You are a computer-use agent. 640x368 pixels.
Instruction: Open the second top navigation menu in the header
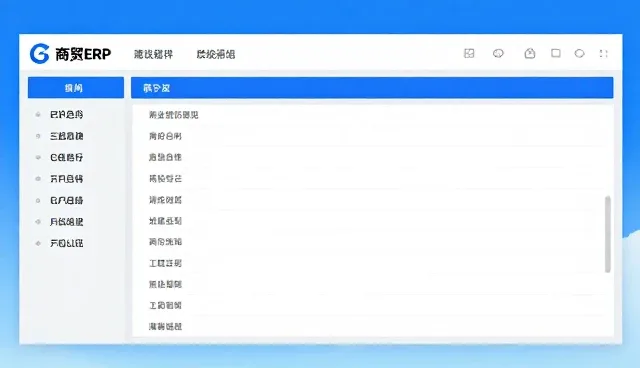coord(216,54)
